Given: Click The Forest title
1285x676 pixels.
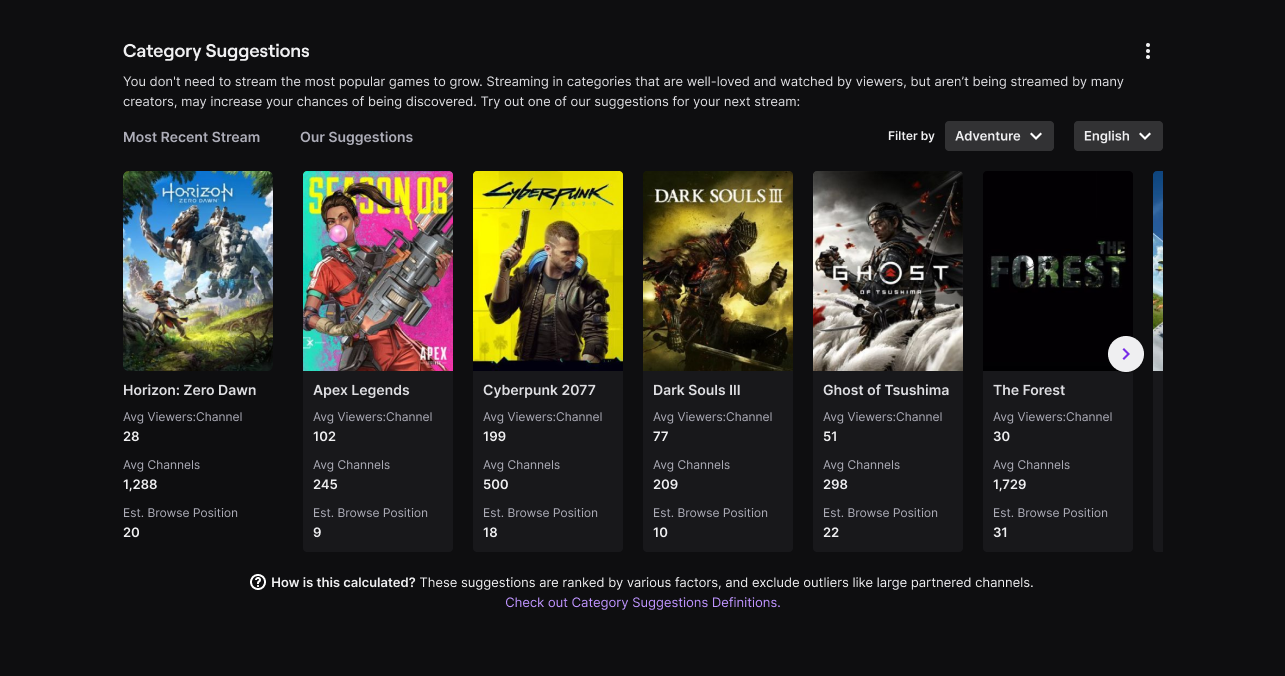Looking at the screenshot, I should [x=1028, y=390].
